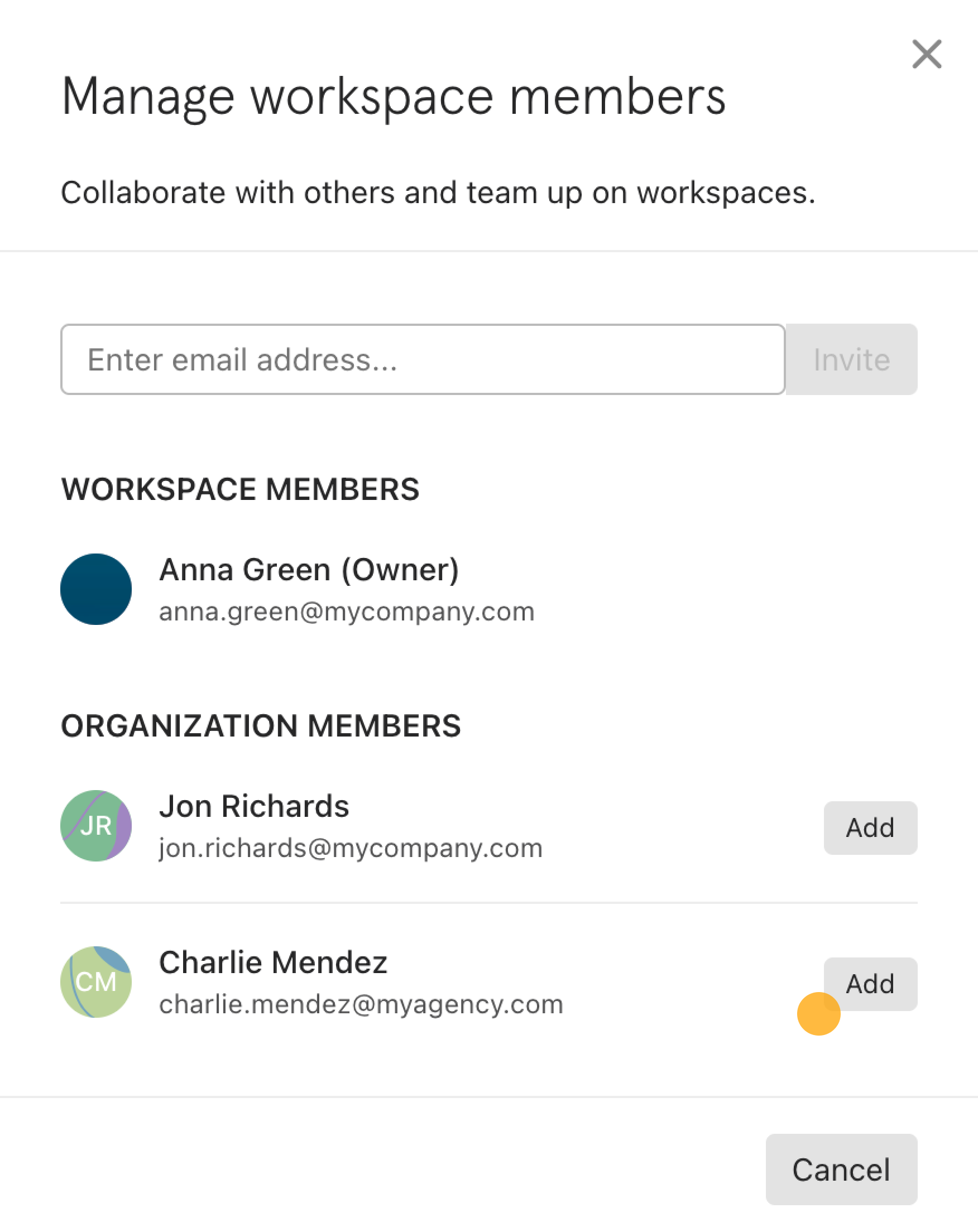Click anna.green@mycompany.com email text
This screenshot has width=978, height=1232.
[x=347, y=612]
